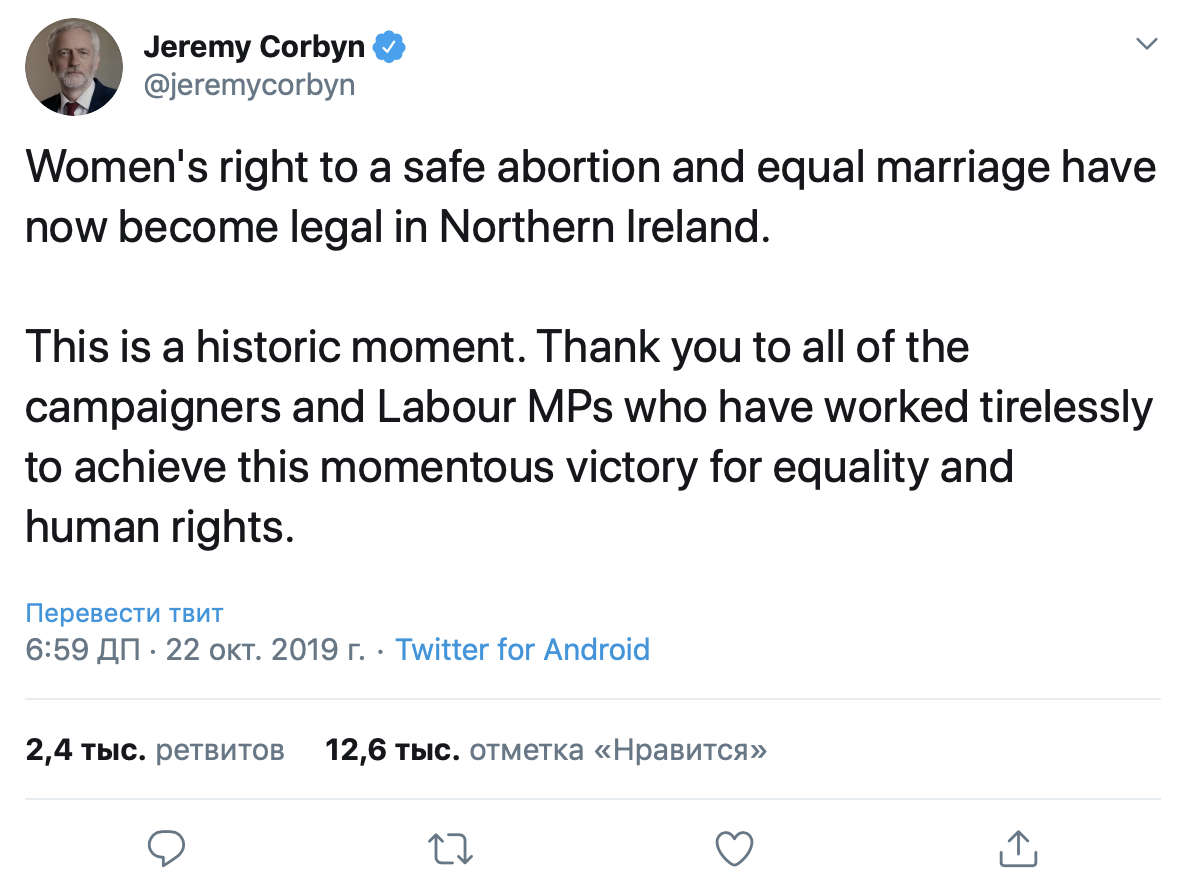Click the 22 окт. 2019 г. date
Viewport: 1186px width, 896px height.
click(x=265, y=650)
